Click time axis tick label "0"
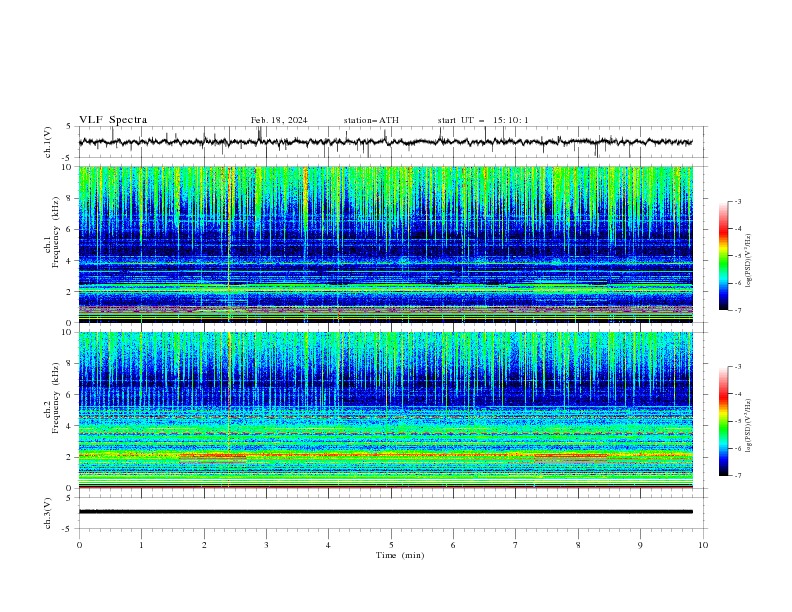The width and height of the screenshot is (792, 612). (79, 545)
